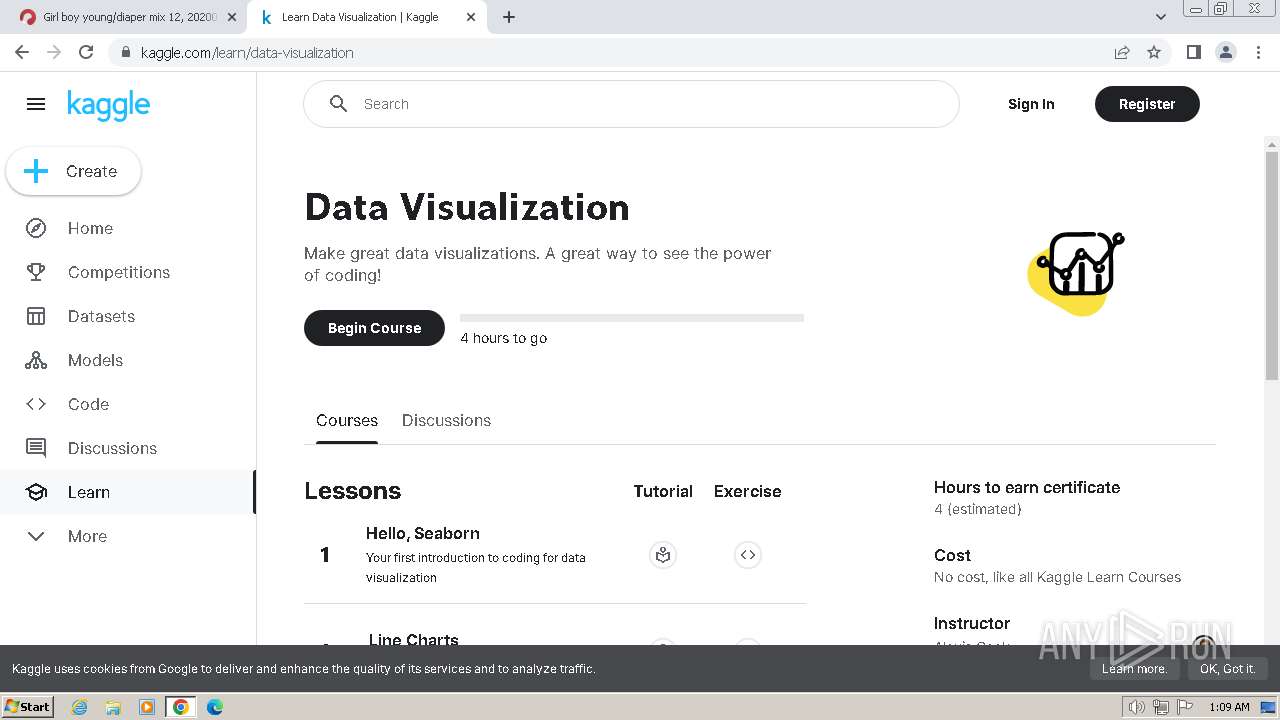The image size is (1280, 720).
Task: Open the Kaggle hamburger menu
Action: coord(36,104)
